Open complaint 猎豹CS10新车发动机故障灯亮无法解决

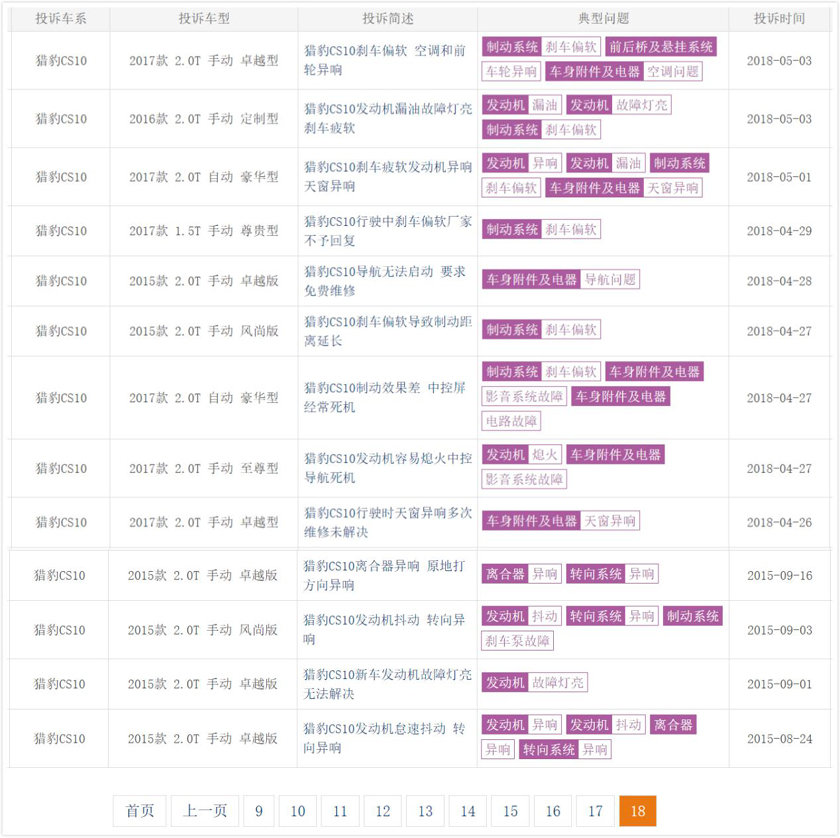(x=387, y=684)
